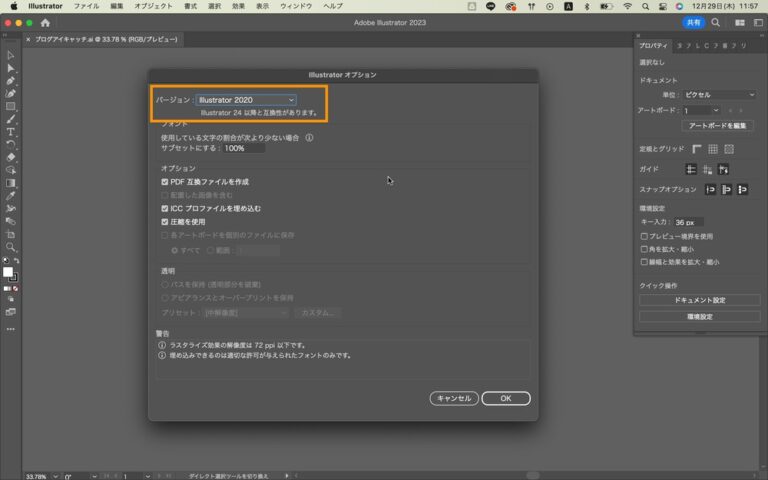This screenshot has width=768, height=480.
Task: Click the キャンセル button
Action: pyautogui.click(x=454, y=398)
